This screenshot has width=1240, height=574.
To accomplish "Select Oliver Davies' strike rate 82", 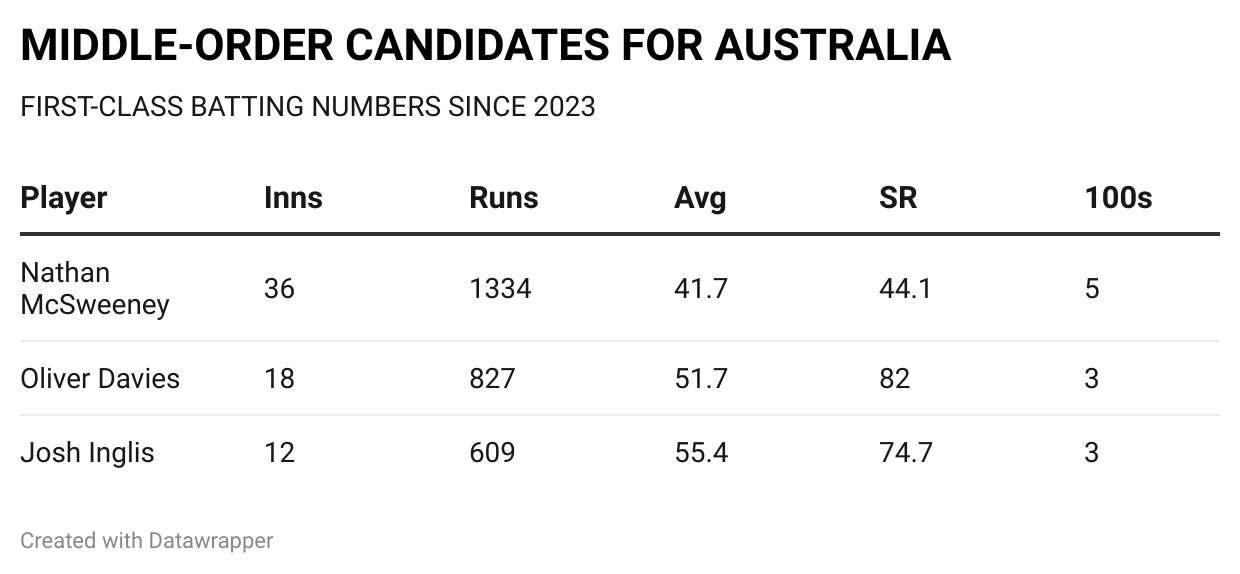I will [894, 379].
